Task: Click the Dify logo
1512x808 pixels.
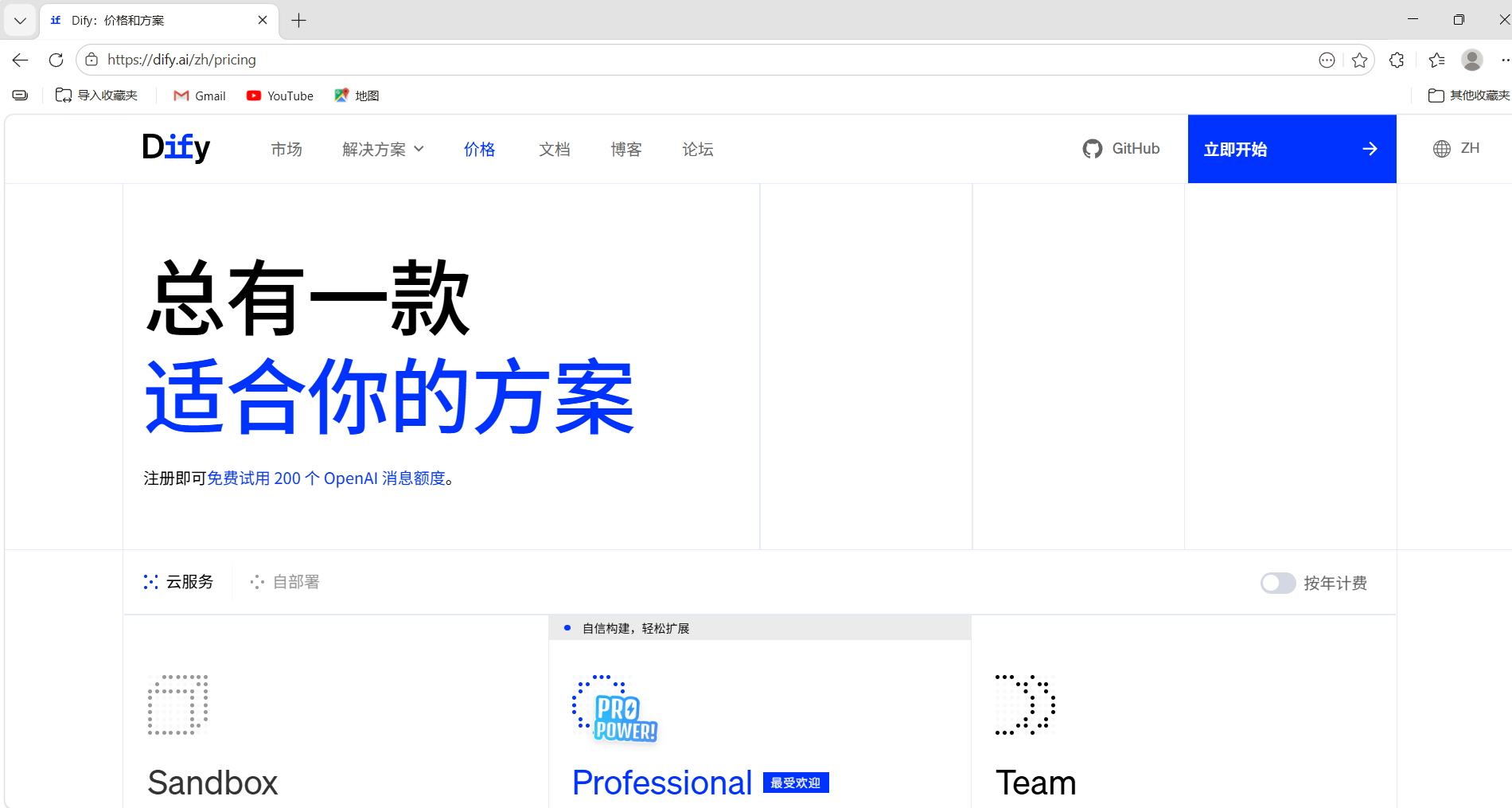Action: (x=176, y=148)
